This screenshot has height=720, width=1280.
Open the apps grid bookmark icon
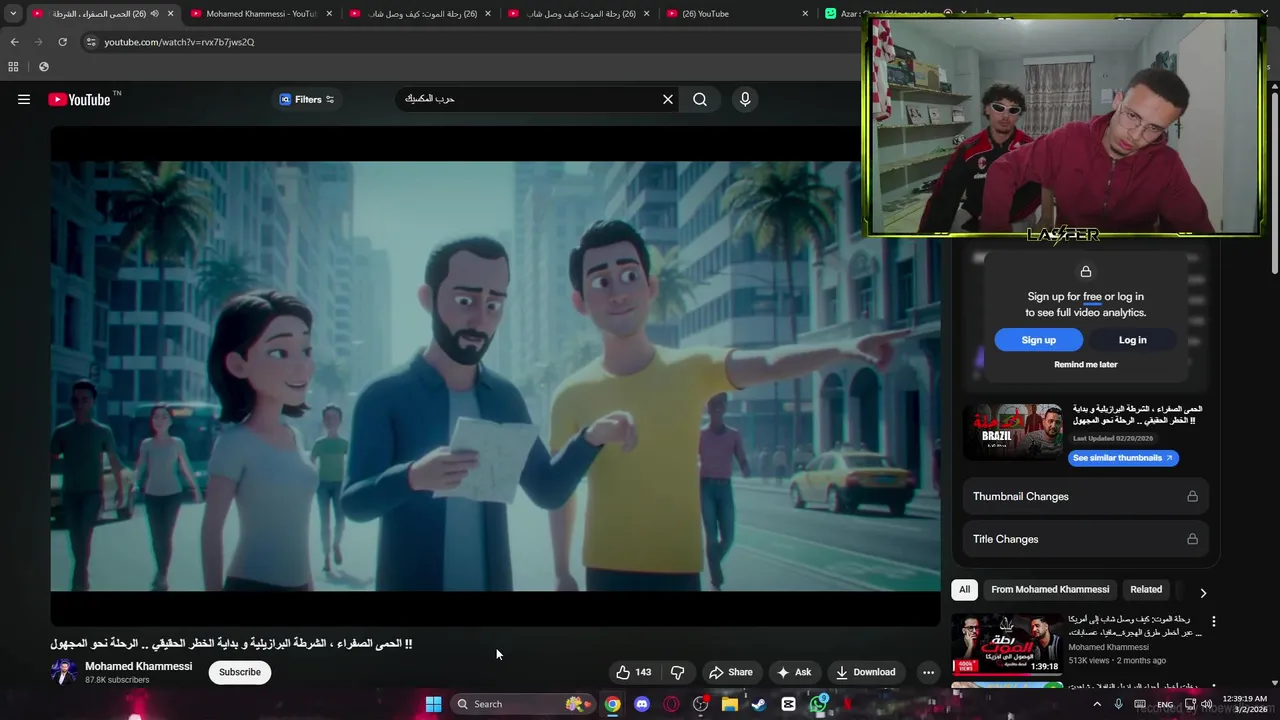[x=13, y=67]
